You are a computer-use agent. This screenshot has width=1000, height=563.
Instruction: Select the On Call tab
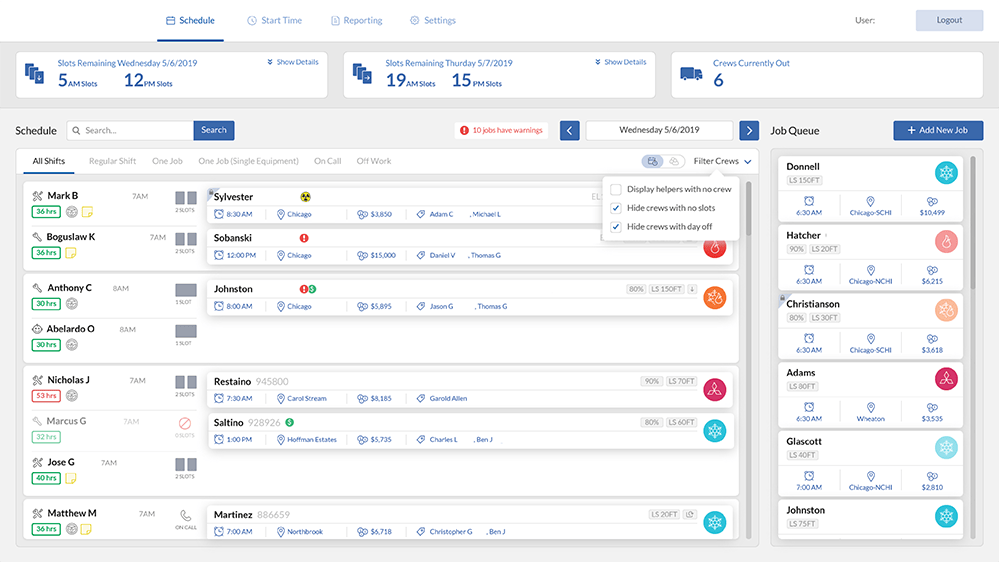pyautogui.click(x=327, y=161)
